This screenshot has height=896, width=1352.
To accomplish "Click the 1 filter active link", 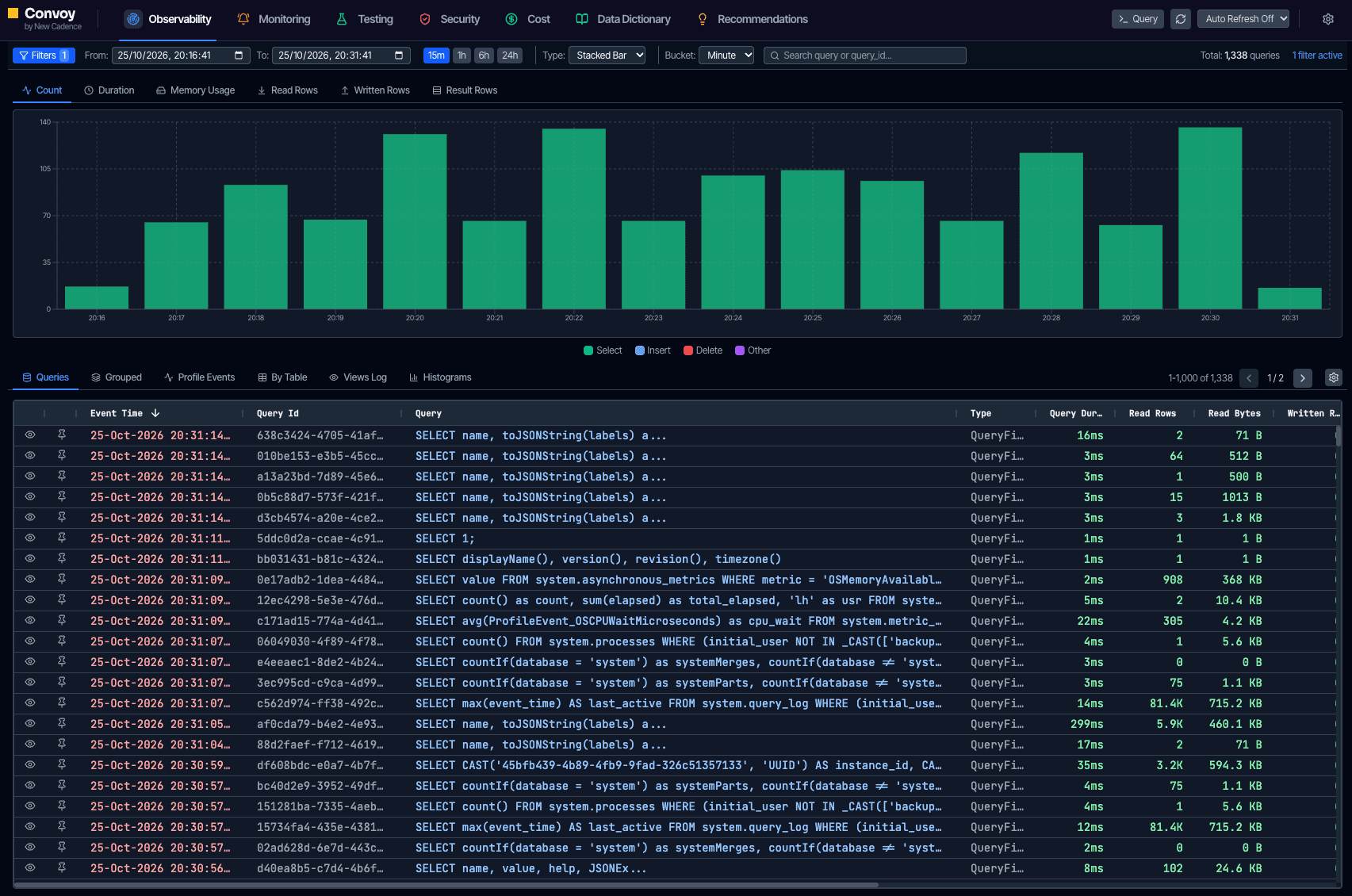I will point(1317,56).
